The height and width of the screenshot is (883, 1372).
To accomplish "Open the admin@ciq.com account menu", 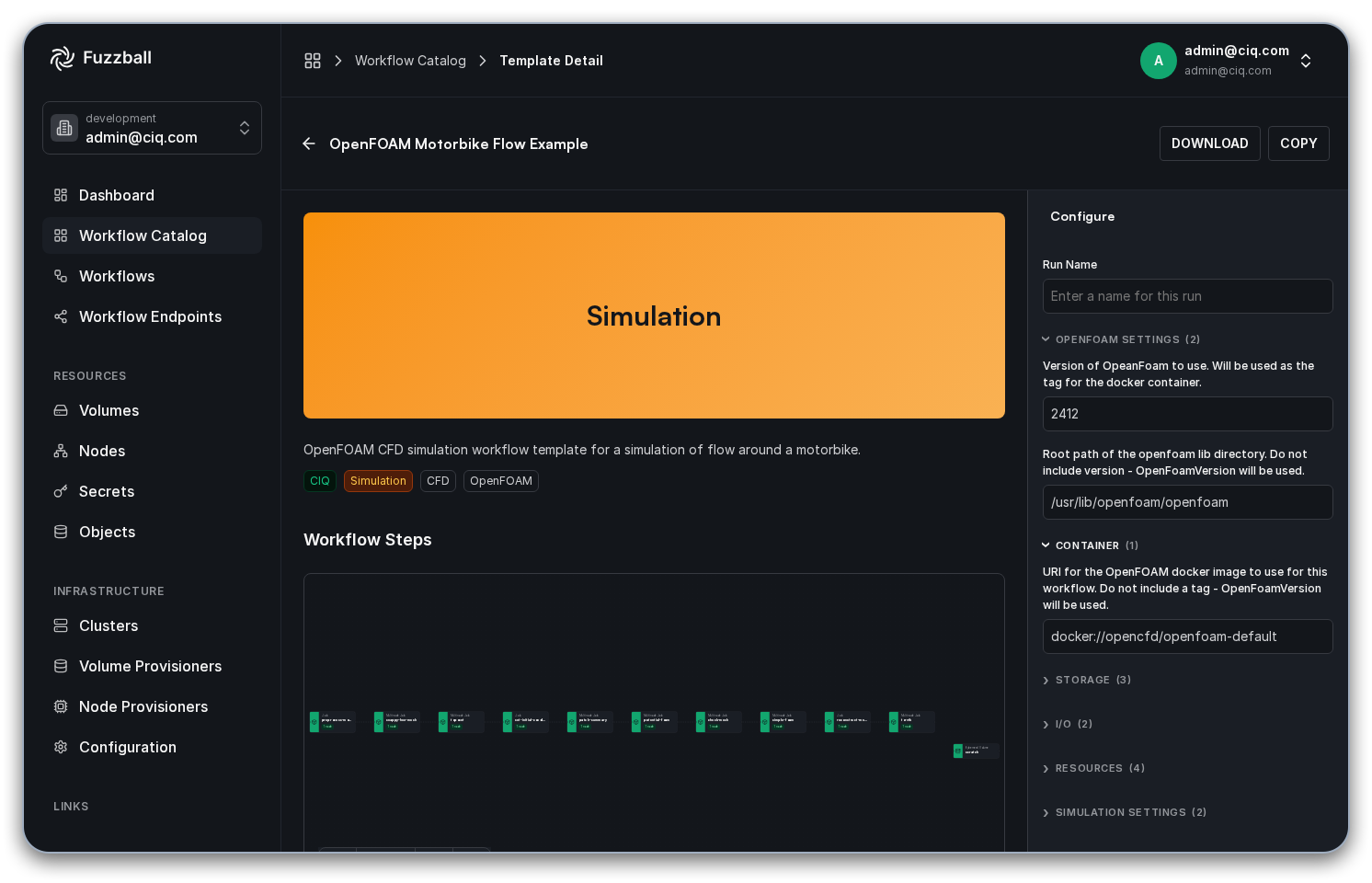I will point(1227,61).
